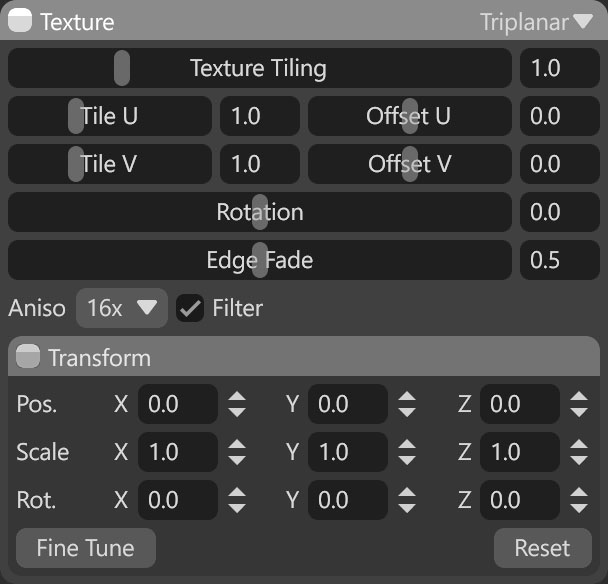Collapse the Texture section toggle
This screenshot has width=608, height=584.
[x=20, y=20]
